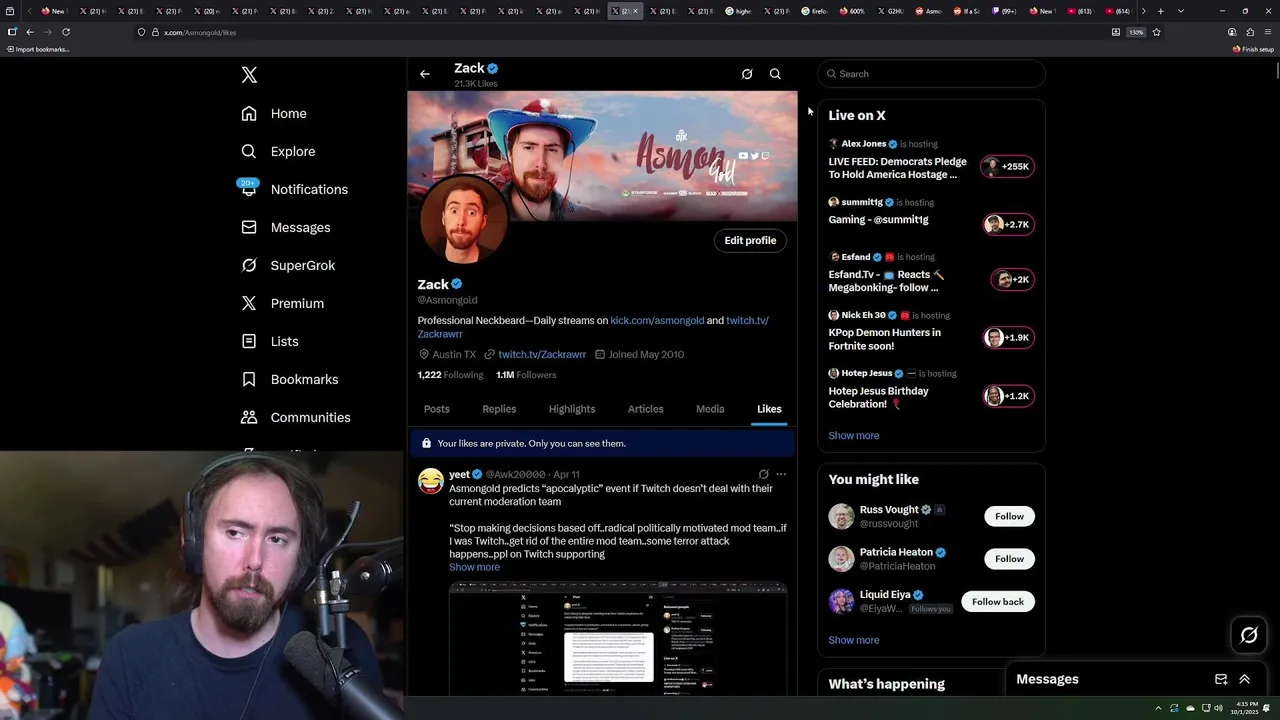Screen dimensions: 1280x720
Task: Click Finish setup in bookmarks bar
Action: 1253,49
